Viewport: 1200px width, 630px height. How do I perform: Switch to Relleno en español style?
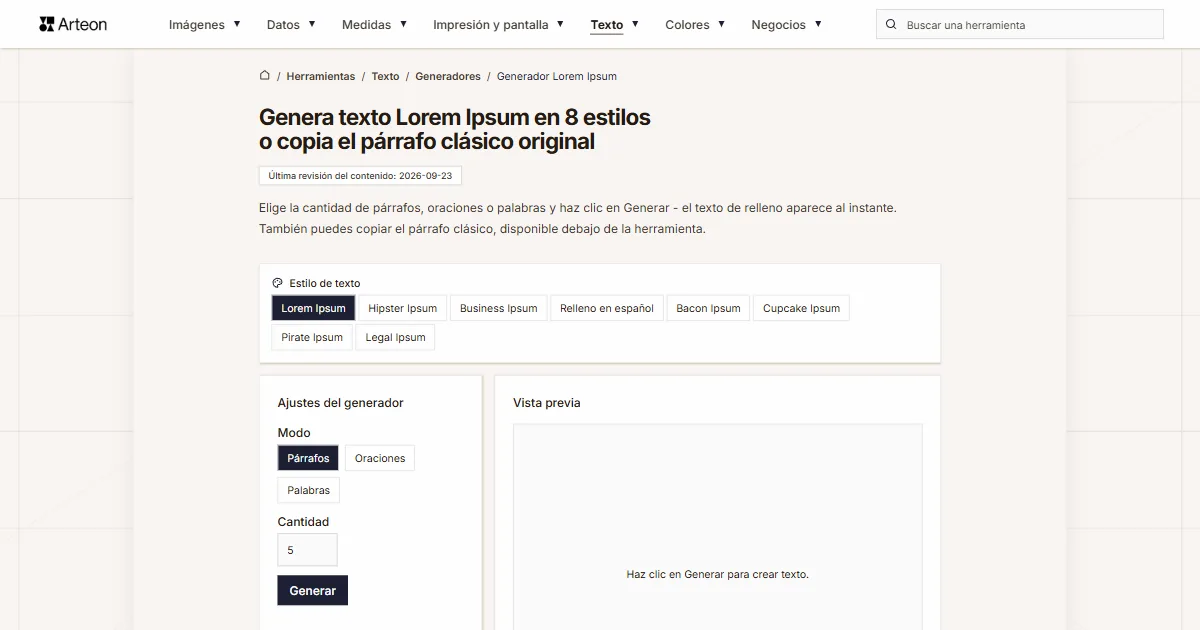tap(607, 308)
